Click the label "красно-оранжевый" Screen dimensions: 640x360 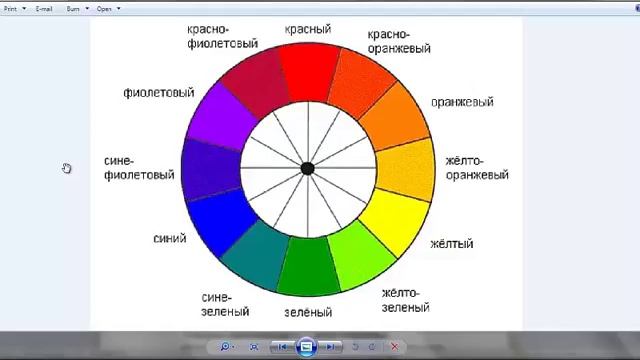coord(399,41)
